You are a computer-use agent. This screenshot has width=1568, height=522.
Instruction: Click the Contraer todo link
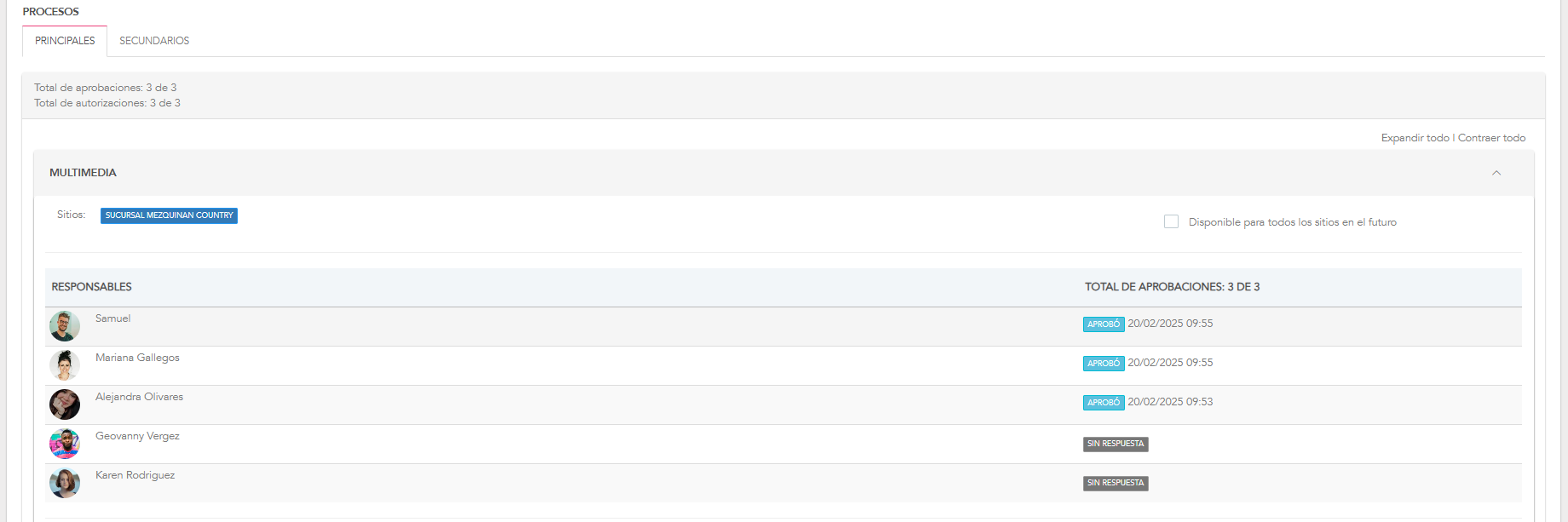1491,138
